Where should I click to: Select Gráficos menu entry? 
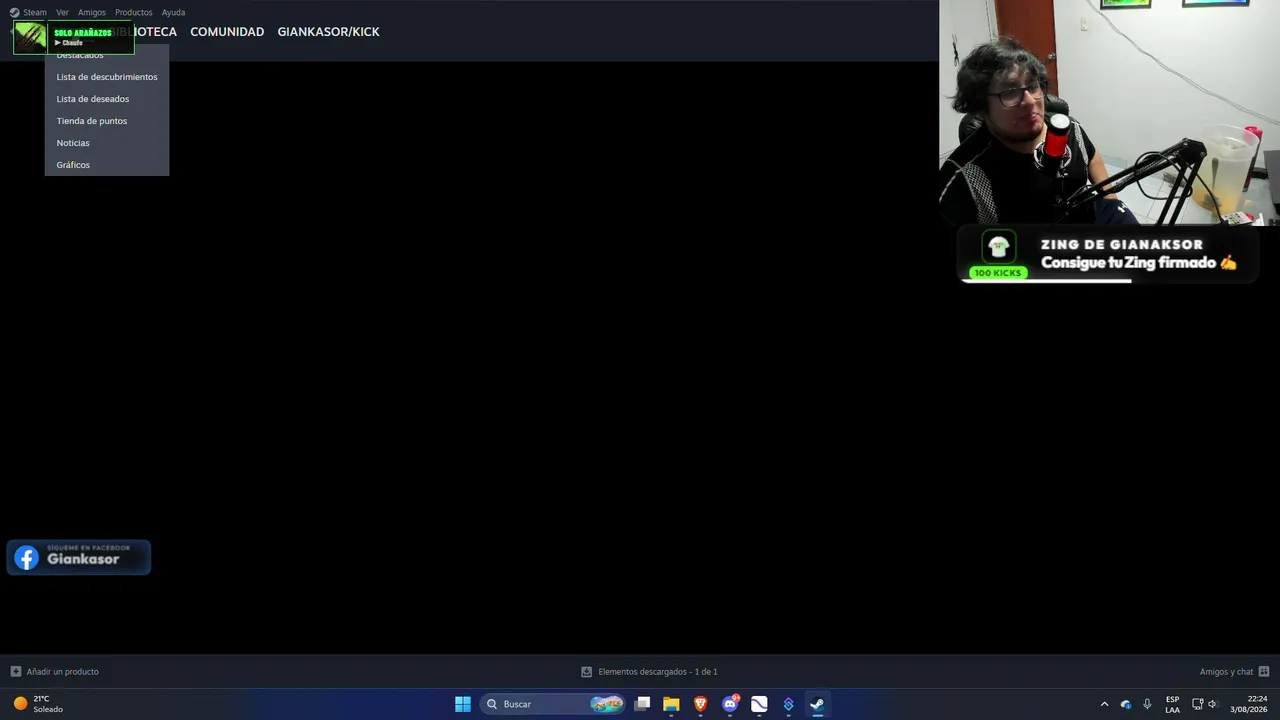click(107, 165)
